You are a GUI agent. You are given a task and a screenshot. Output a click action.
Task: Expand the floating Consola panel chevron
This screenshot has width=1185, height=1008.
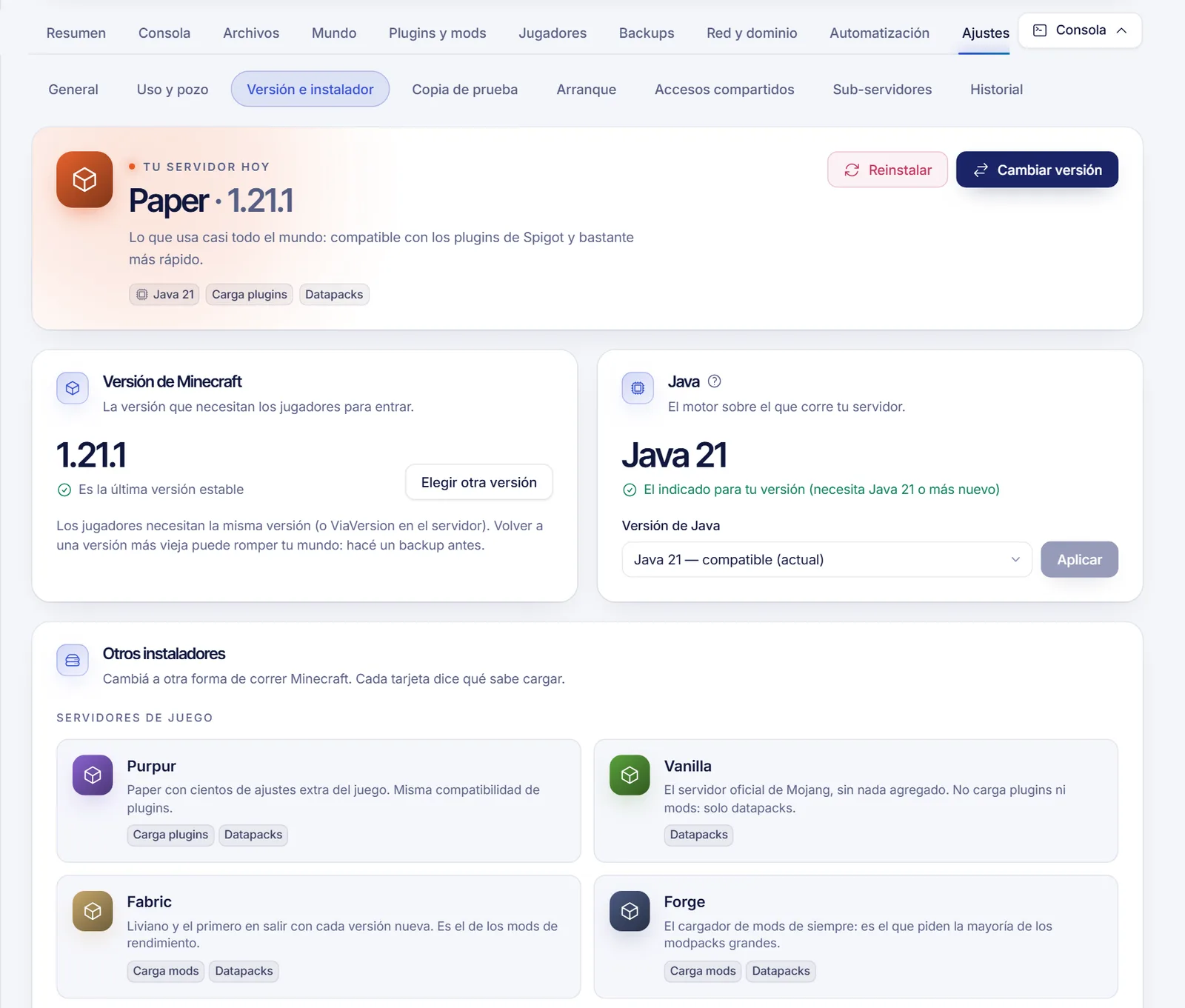tap(1122, 30)
